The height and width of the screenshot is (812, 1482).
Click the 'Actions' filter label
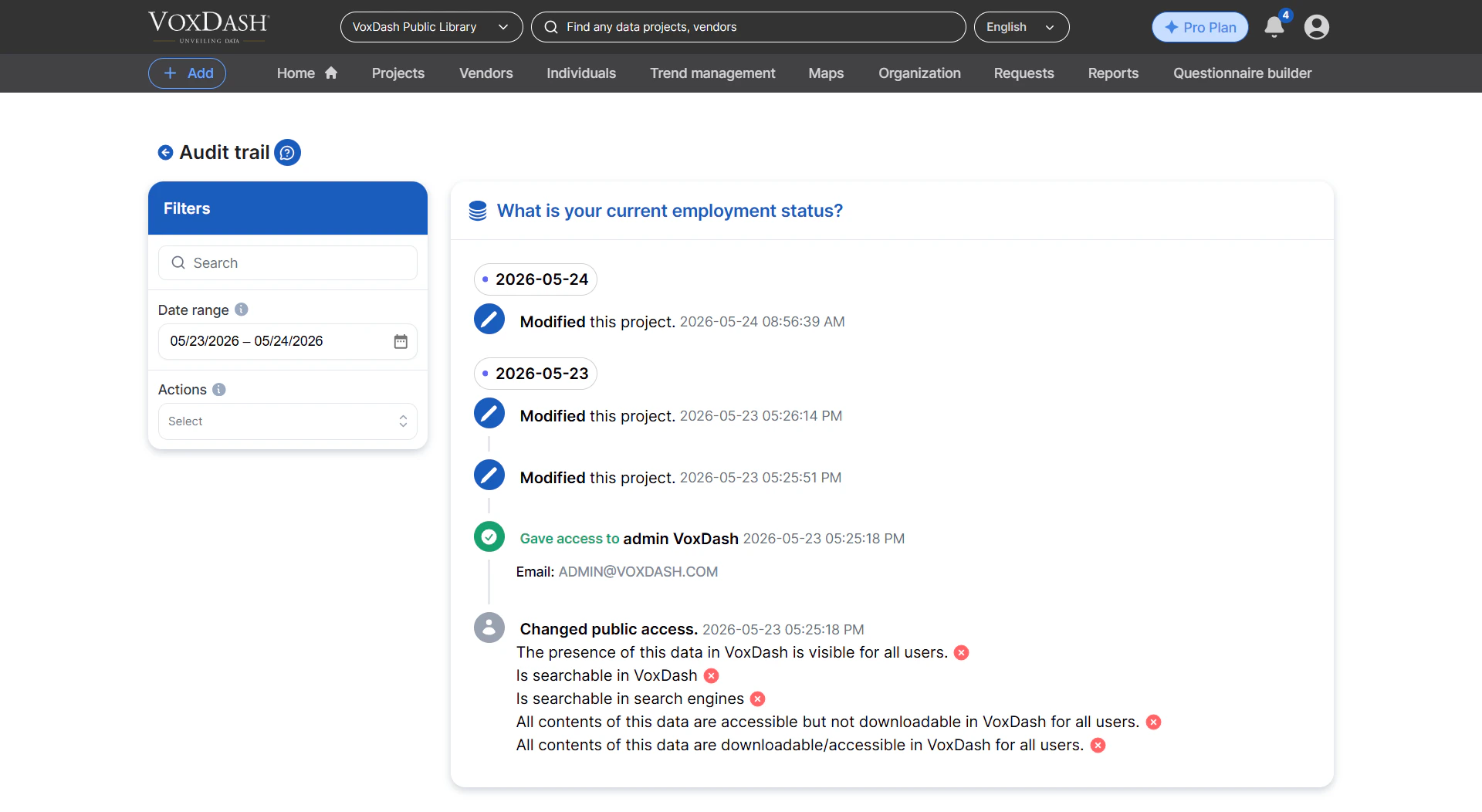[x=182, y=390]
